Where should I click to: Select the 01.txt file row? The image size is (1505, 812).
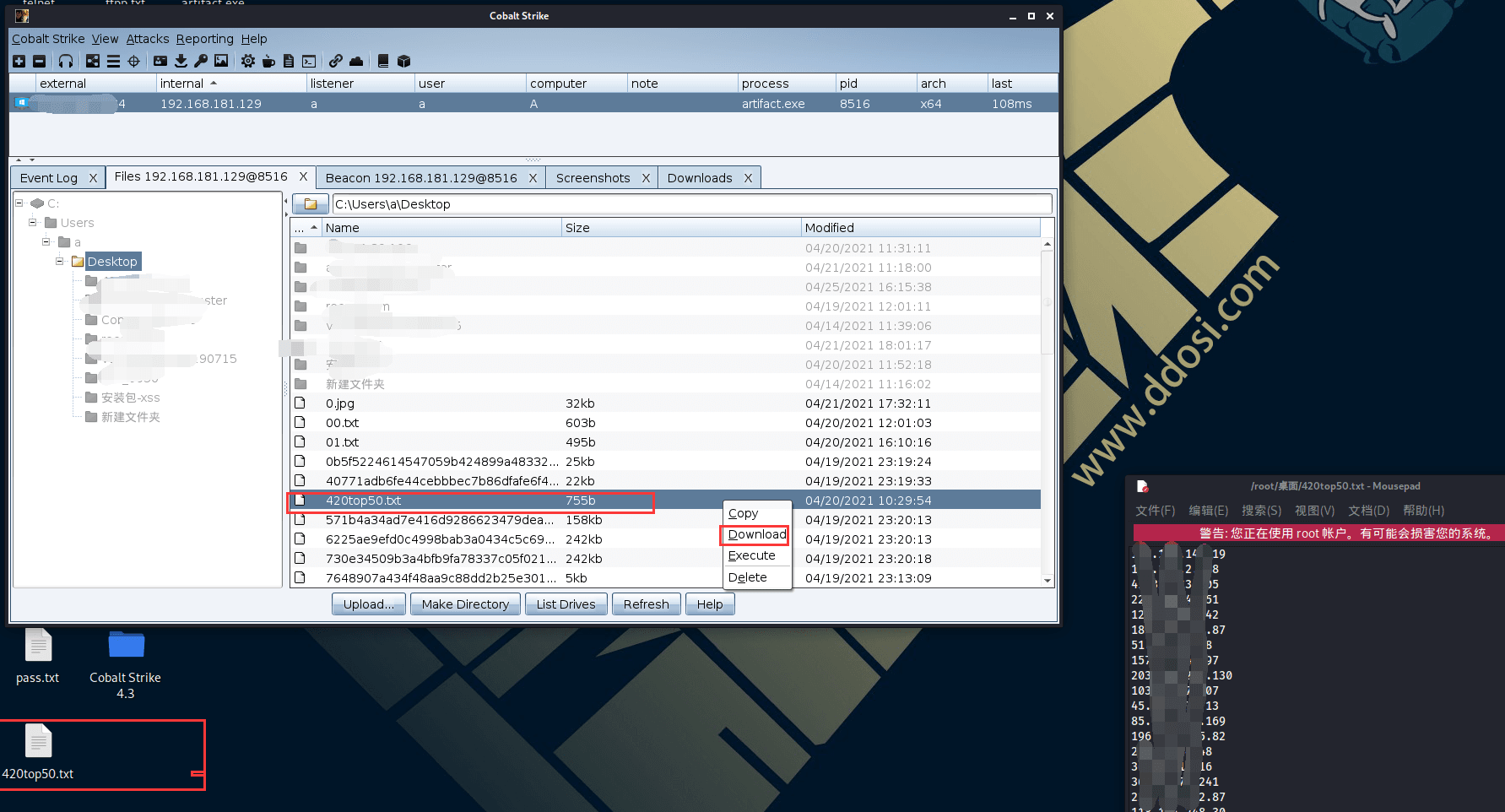(665, 442)
